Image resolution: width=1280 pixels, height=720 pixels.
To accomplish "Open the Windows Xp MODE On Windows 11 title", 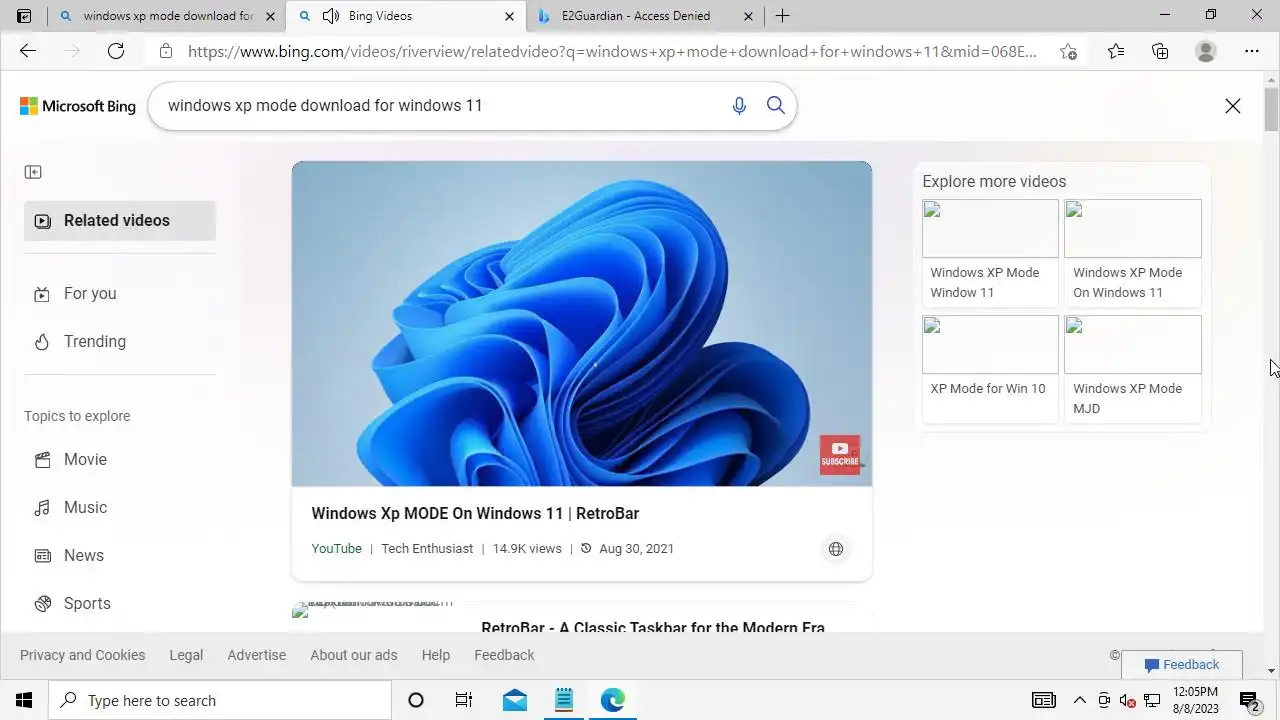I will point(475,513).
